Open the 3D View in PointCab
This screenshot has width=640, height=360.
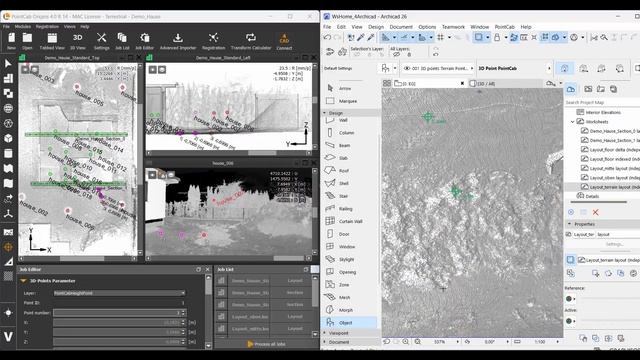[78, 41]
